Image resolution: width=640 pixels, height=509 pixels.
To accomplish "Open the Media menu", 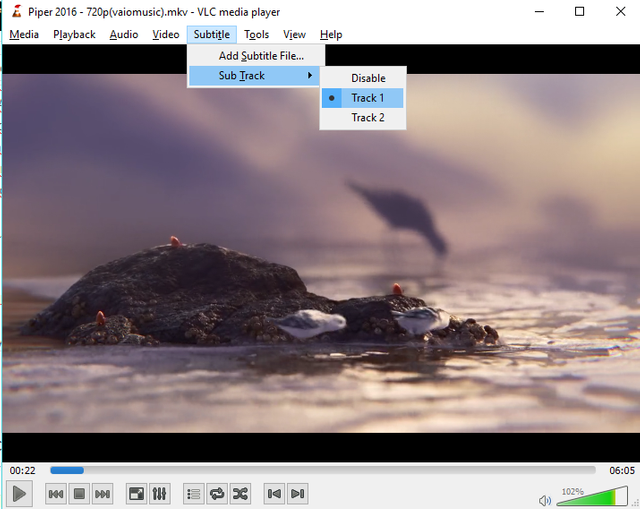I will click(x=24, y=35).
